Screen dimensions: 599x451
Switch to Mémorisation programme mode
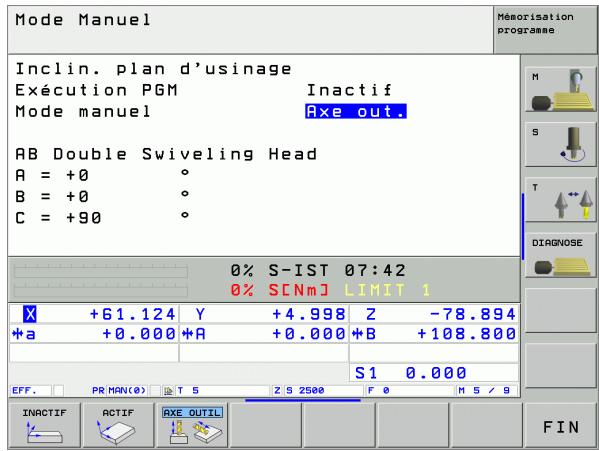point(545,29)
